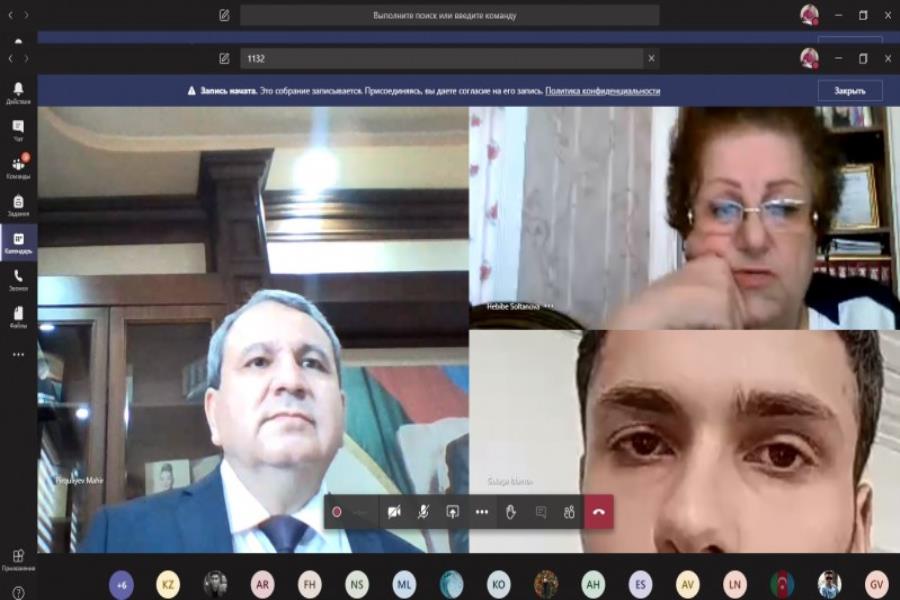Select the Calendar tab in sidebar

pos(18,243)
